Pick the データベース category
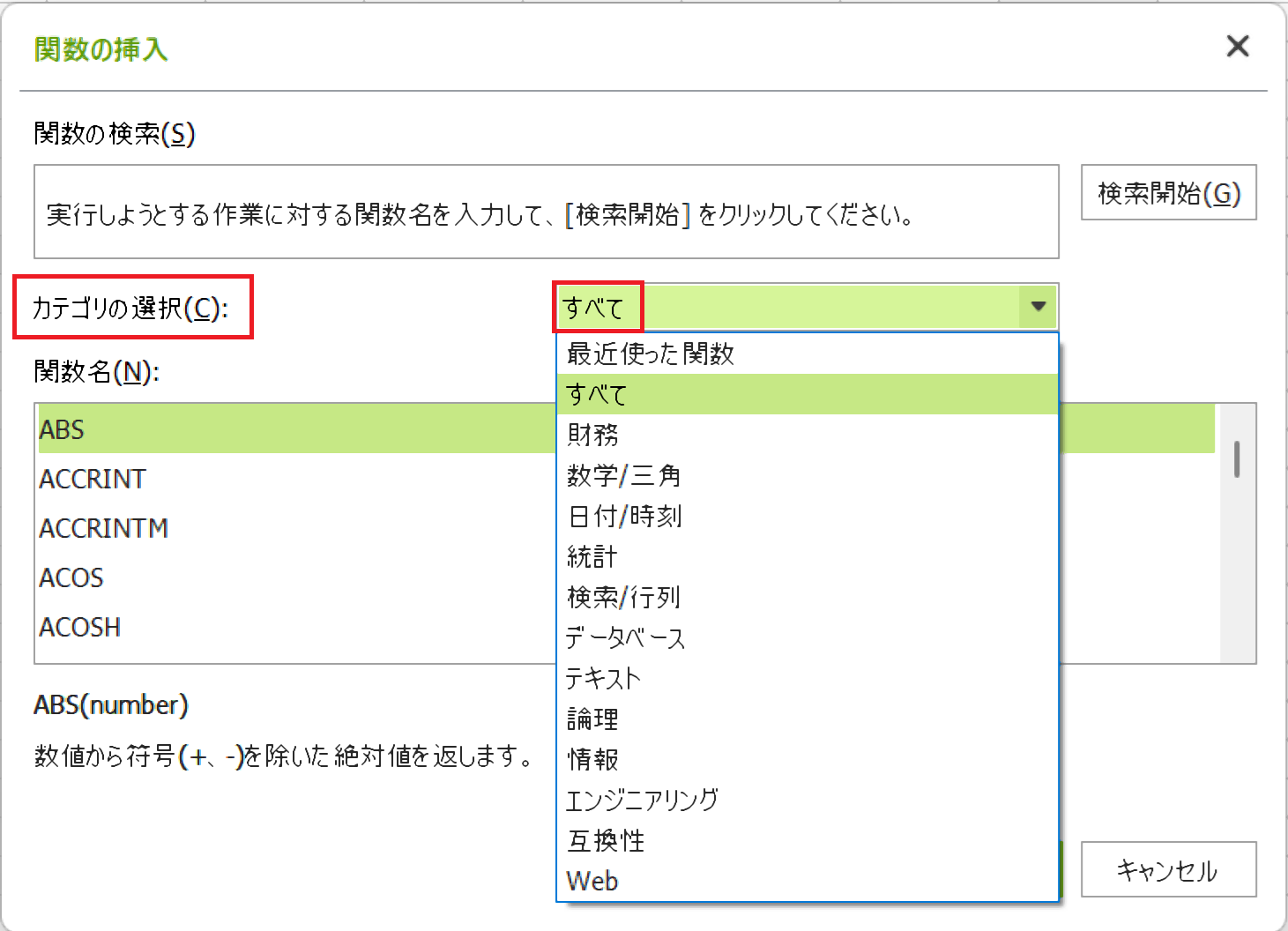1288x931 pixels. click(625, 637)
